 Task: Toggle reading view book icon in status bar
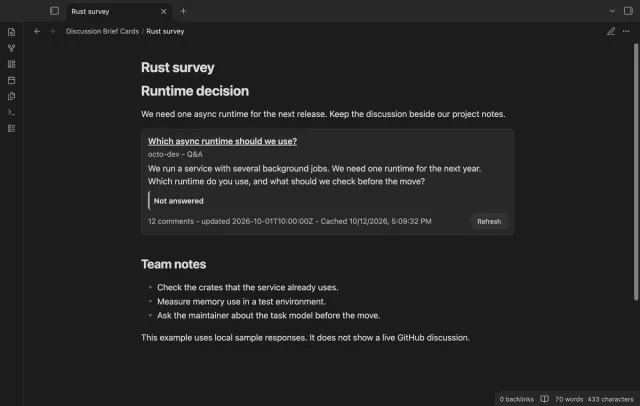[x=544, y=399]
